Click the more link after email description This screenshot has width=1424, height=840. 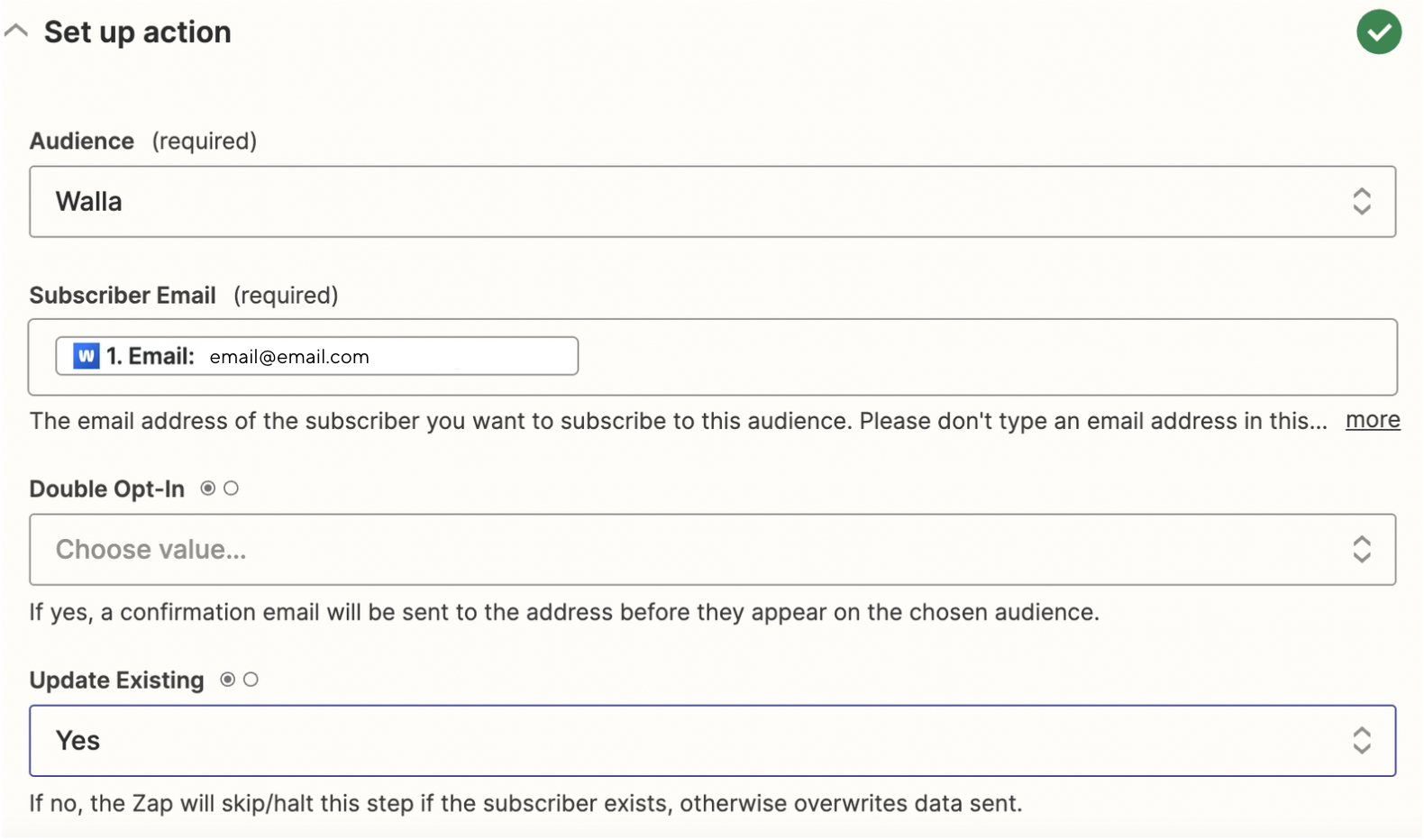coord(1372,420)
